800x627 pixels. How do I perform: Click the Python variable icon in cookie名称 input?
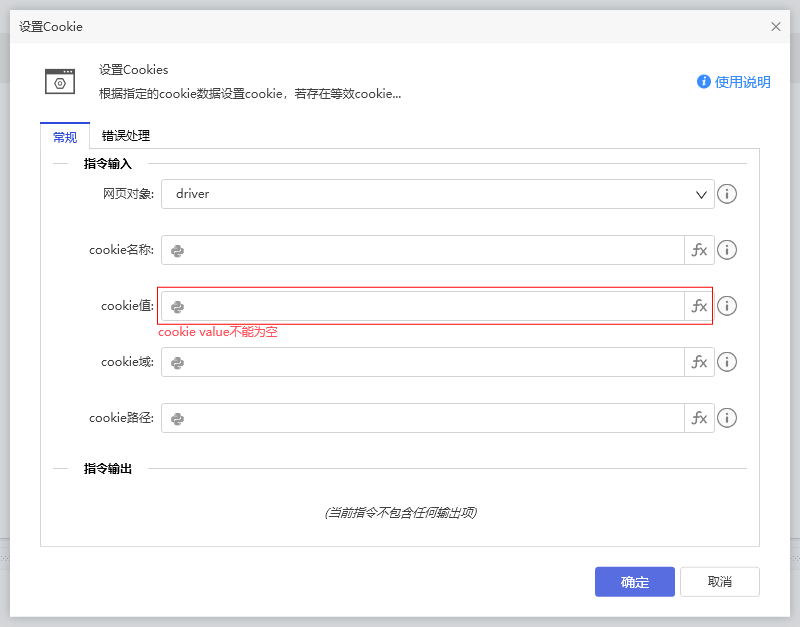pos(177,250)
